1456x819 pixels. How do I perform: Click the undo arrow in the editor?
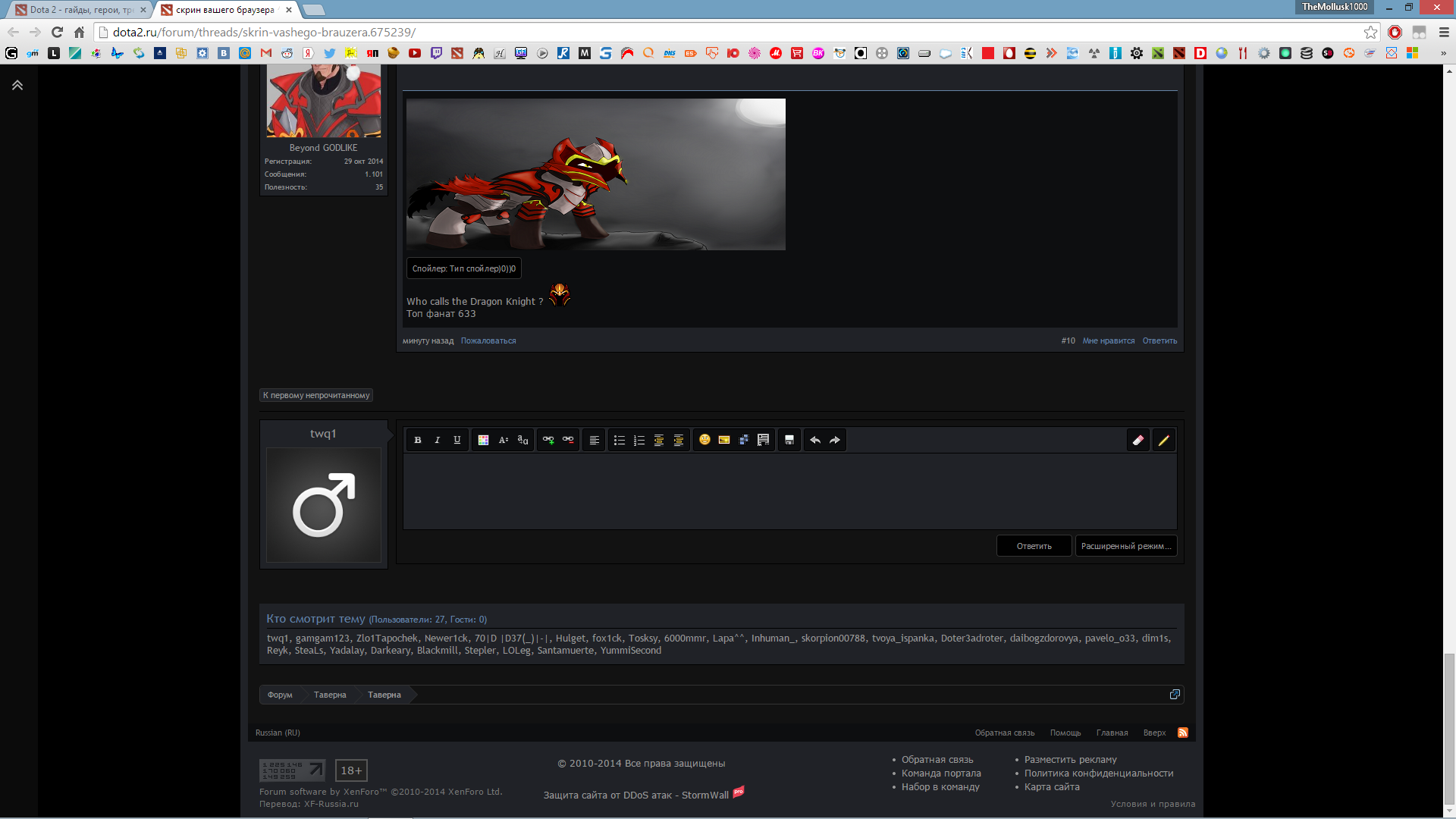(x=815, y=440)
